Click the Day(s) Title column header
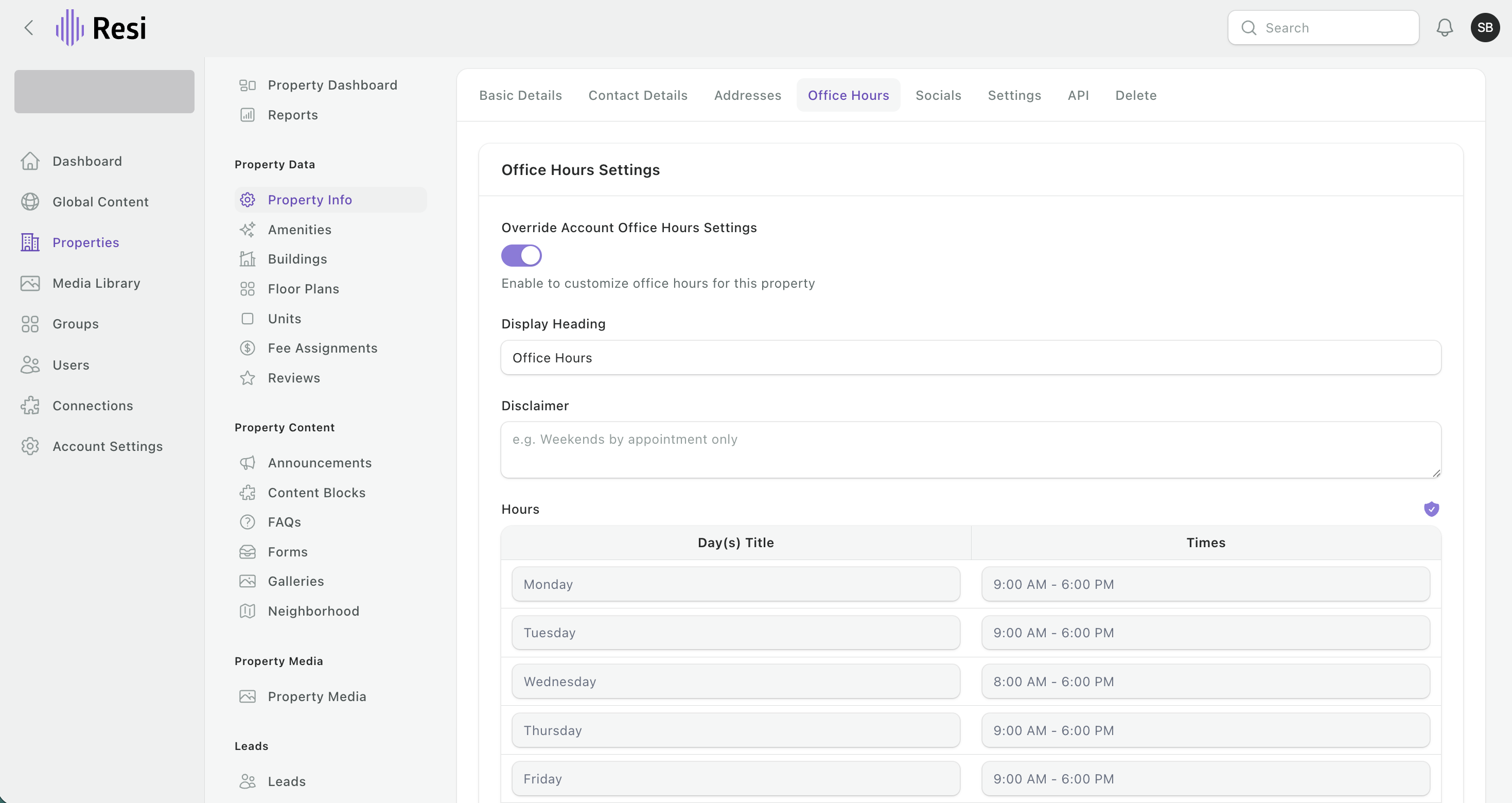1512x803 pixels. point(735,543)
